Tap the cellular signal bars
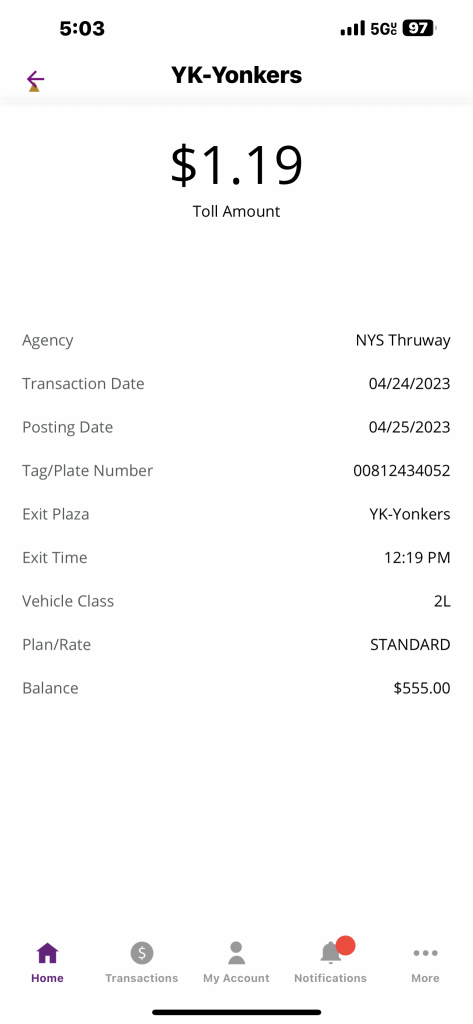473x1024 pixels. coord(353,28)
